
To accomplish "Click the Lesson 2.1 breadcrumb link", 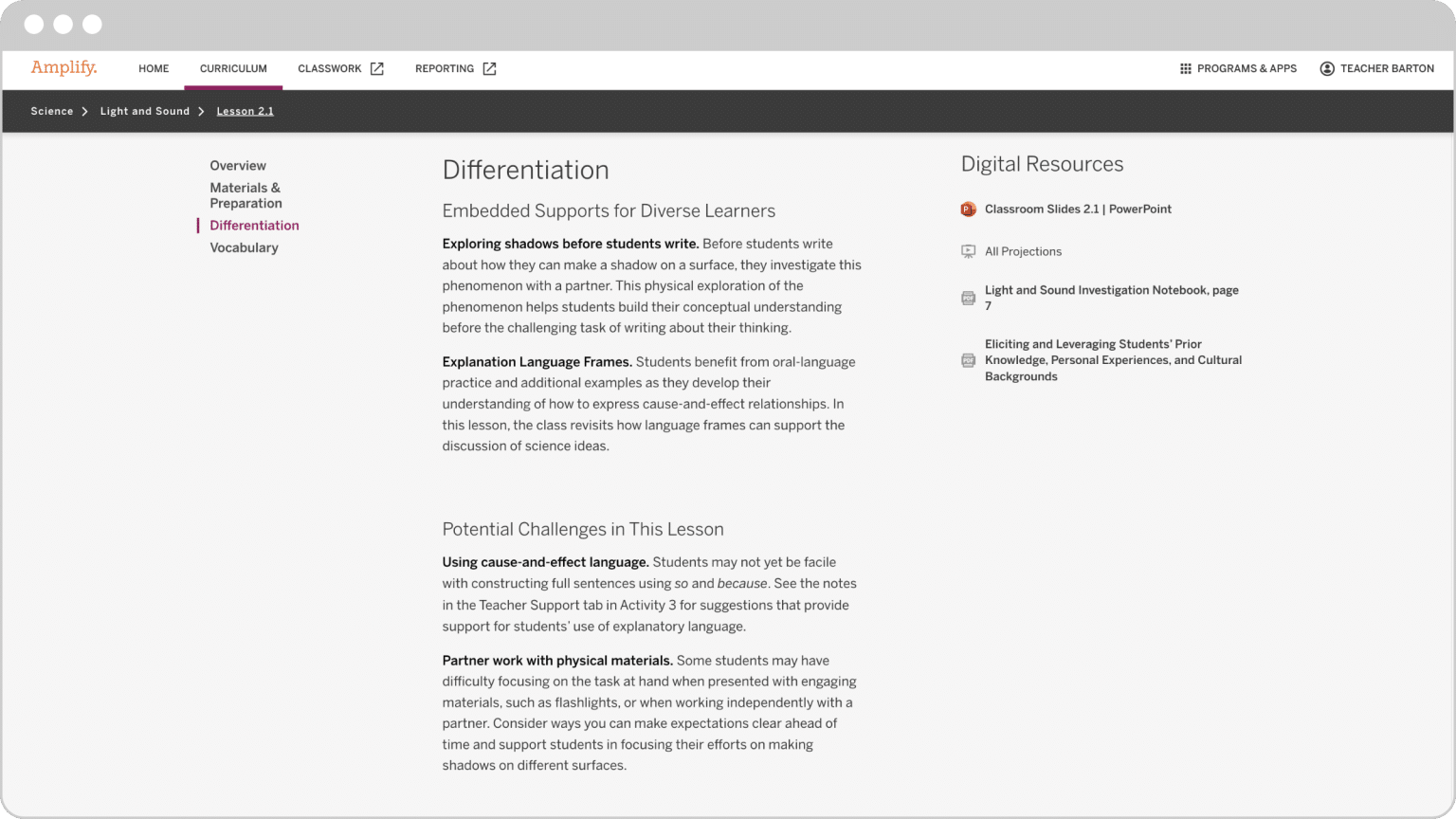I will pos(245,111).
